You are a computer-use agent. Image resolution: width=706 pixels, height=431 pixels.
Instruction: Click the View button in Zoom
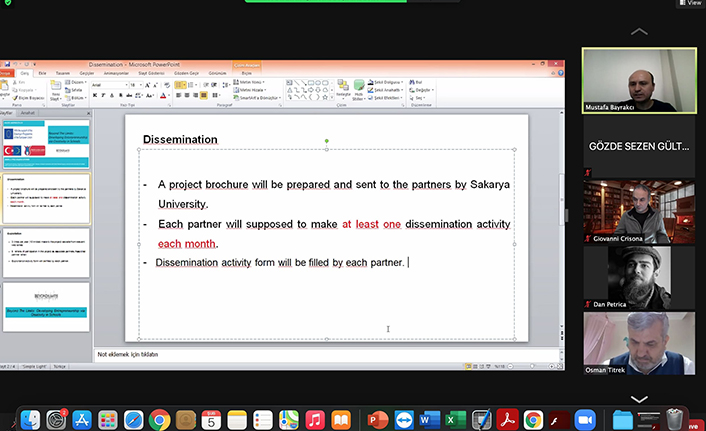pyautogui.click(x=689, y=4)
